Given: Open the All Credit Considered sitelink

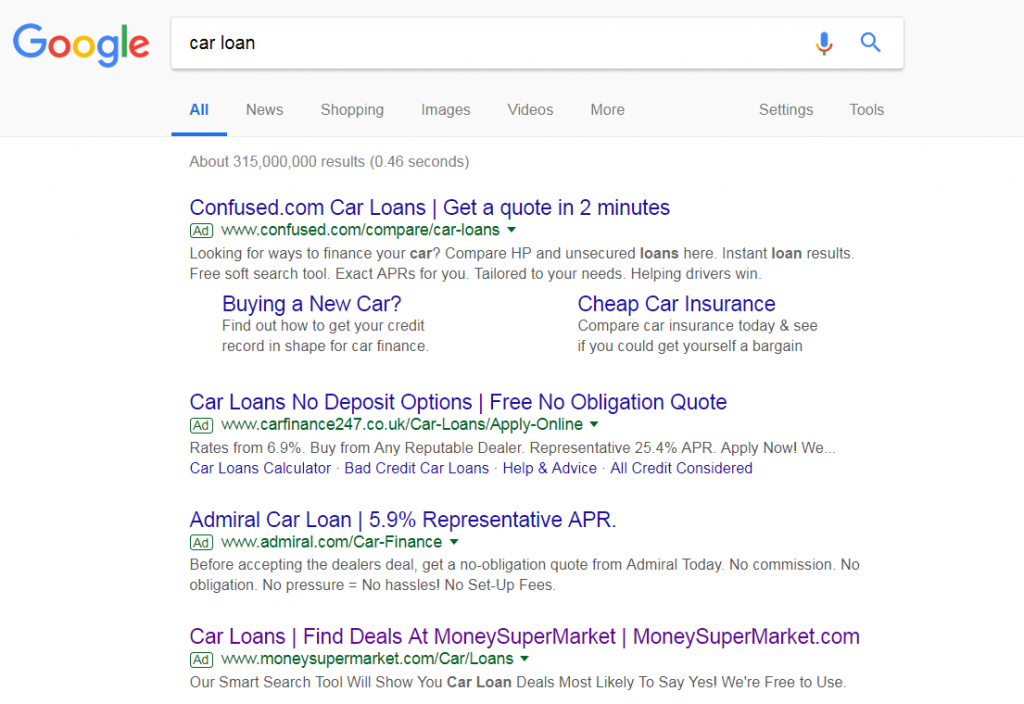Looking at the screenshot, I should (x=681, y=468).
